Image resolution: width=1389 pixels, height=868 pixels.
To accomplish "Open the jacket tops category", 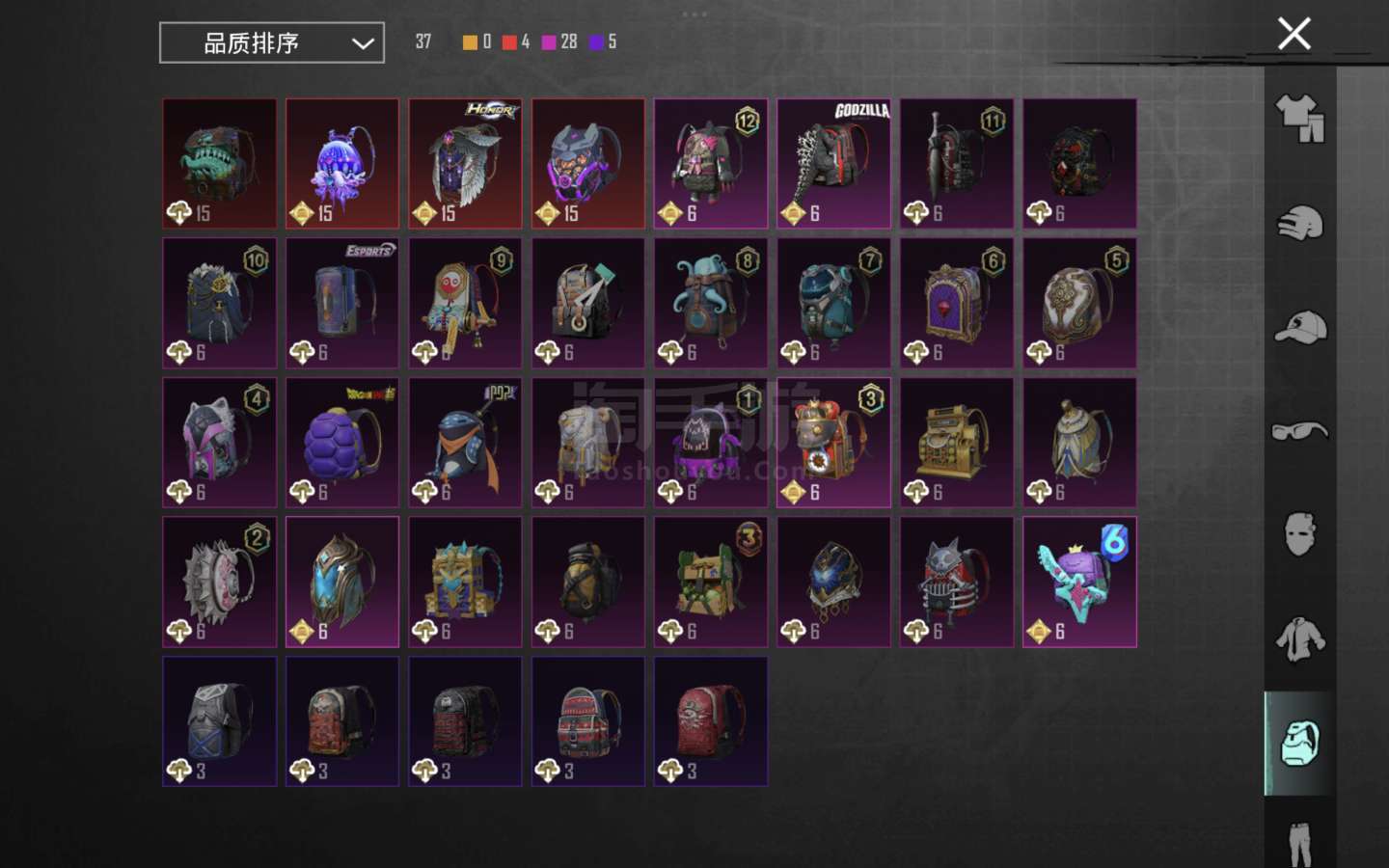I will pos(1299,638).
